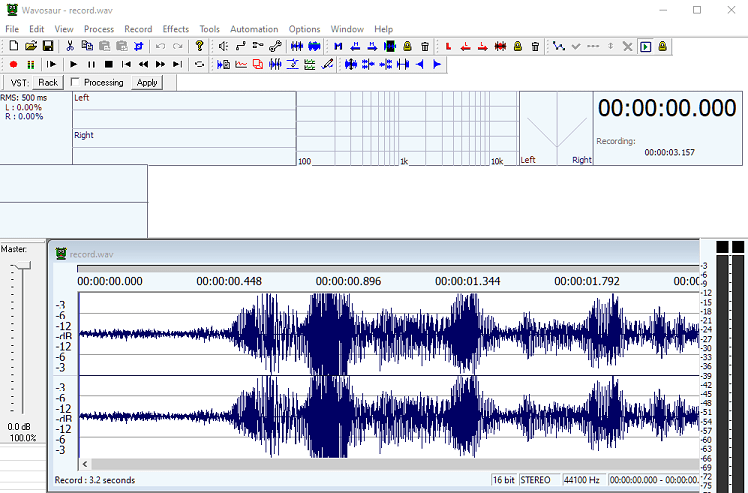748x493 pixels.
Task: Open the Effects menu
Action: (x=176, y=29)
